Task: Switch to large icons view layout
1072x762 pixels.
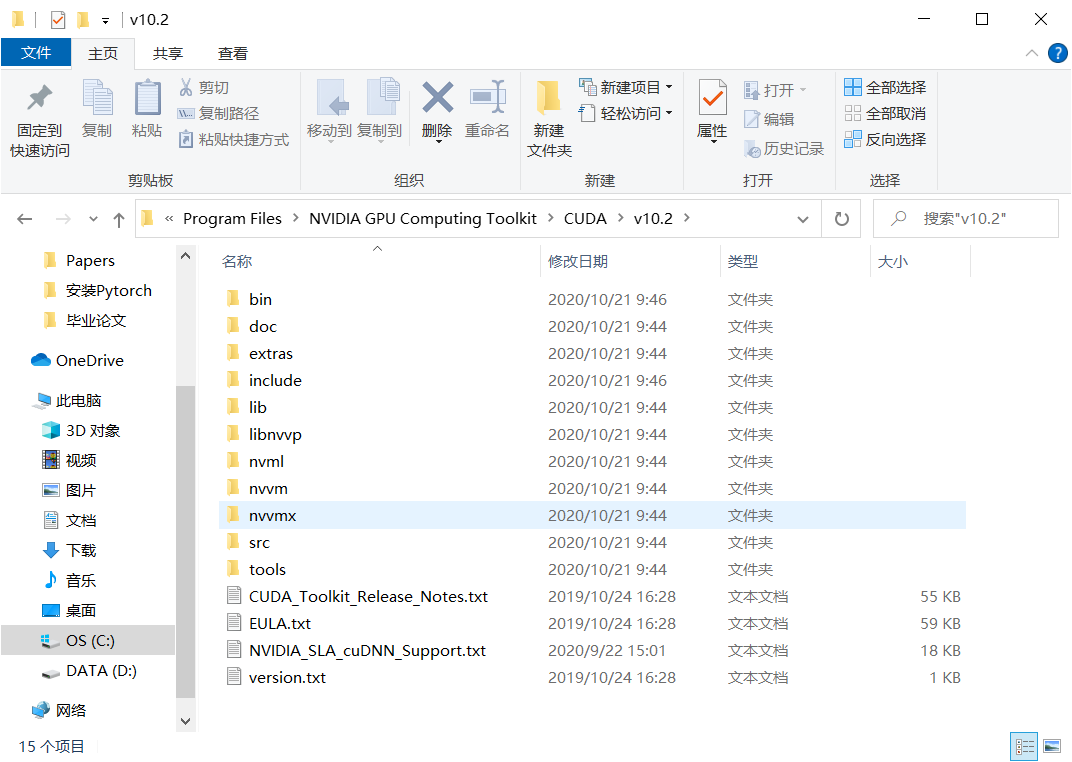Action: pyautogui.click(x=1052, y=746)
